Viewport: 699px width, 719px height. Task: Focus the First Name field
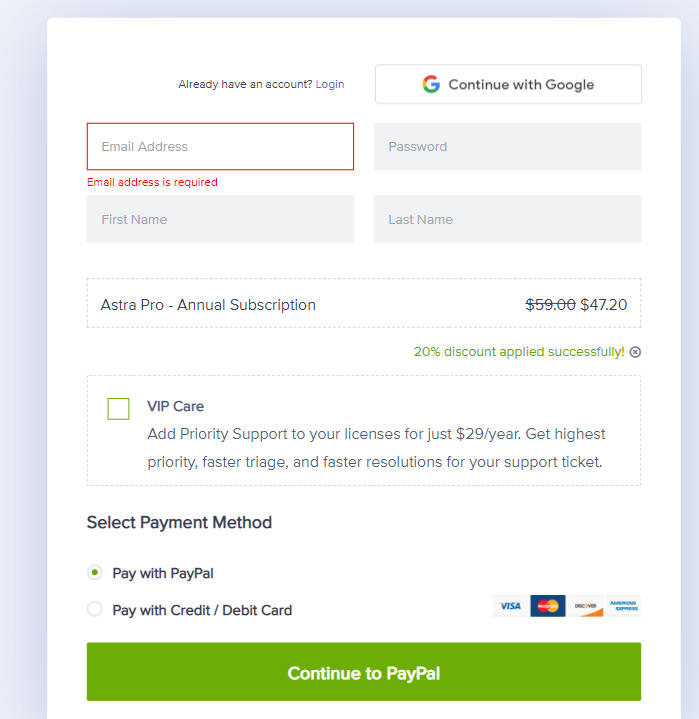pos(220,219)
